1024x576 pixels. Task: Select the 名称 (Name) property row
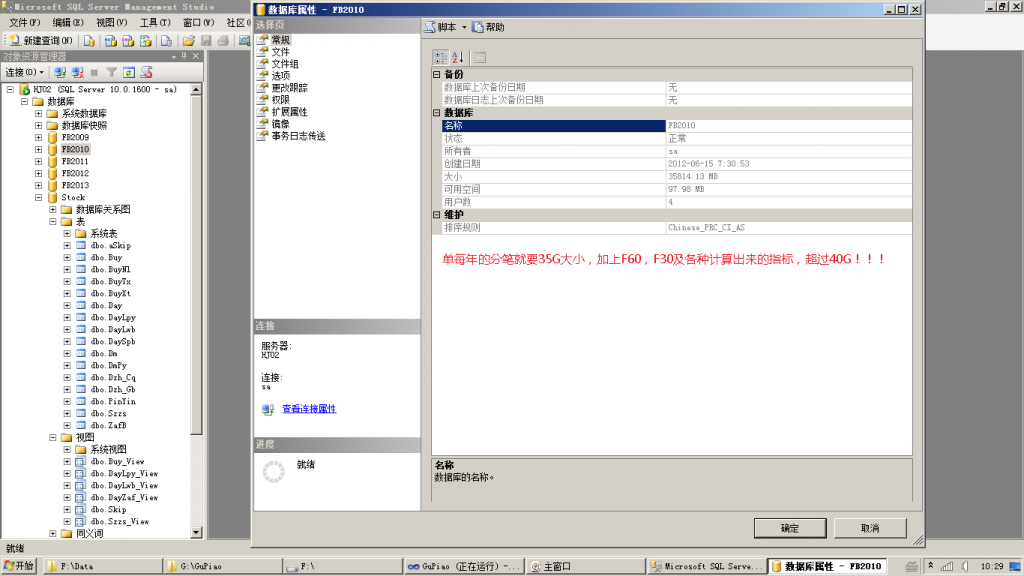[677, 125]
